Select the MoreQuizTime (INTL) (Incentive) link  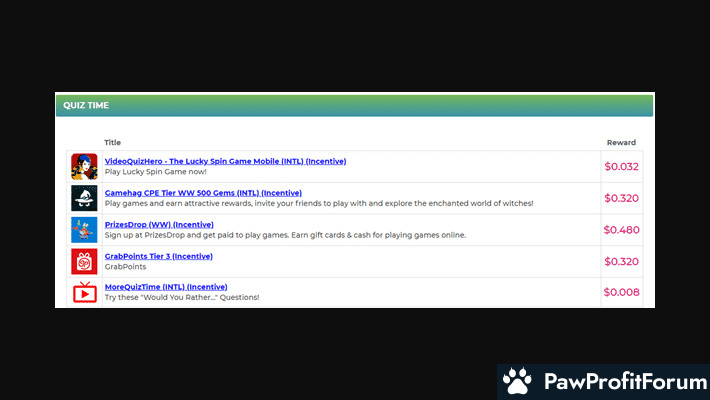[165, 287]
